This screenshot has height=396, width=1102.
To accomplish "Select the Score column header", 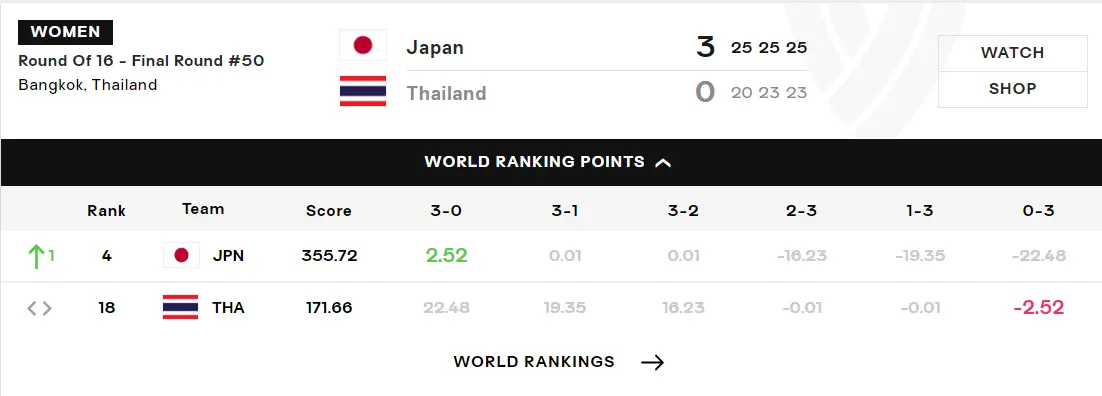I will (328, 210).
